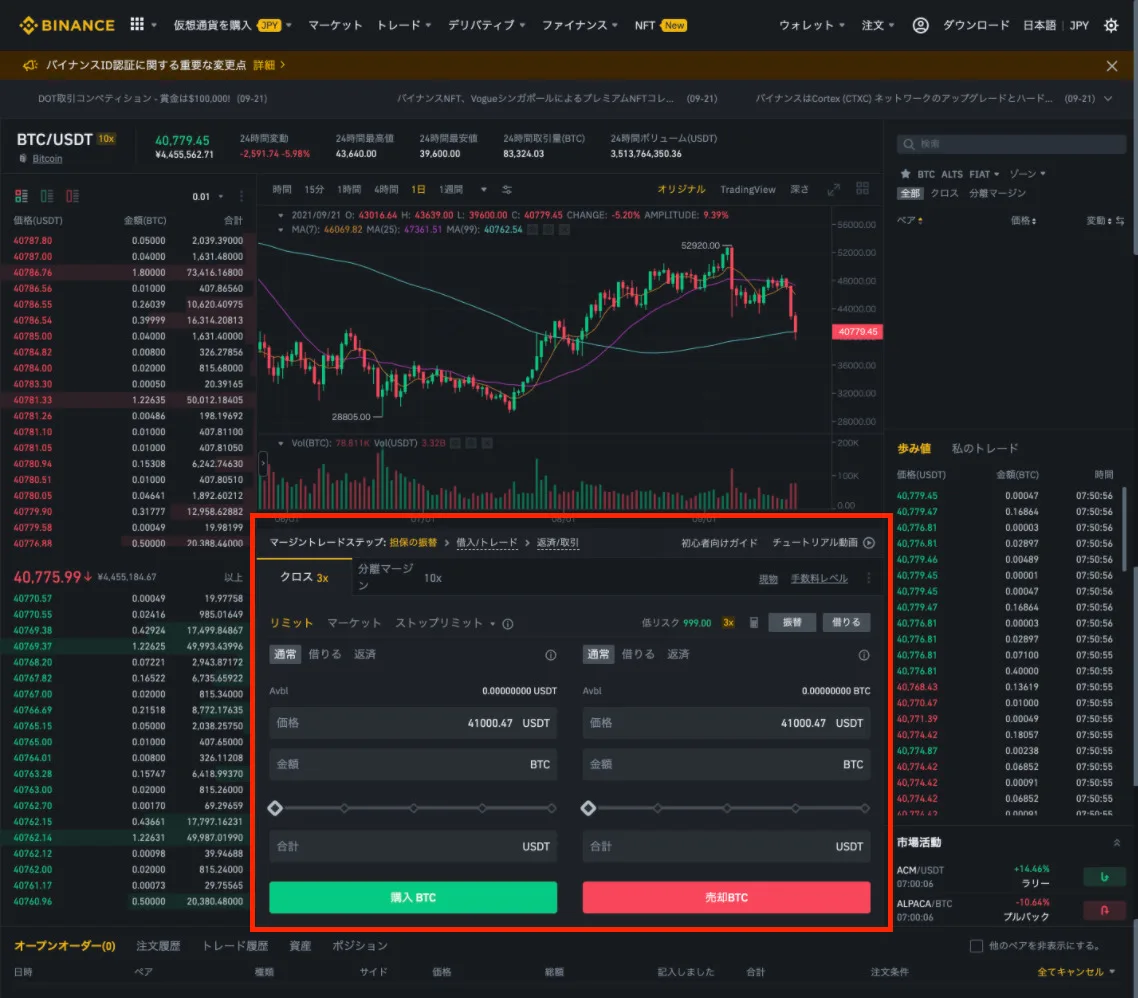The width and height of the screenshot is (1138, 998).
Task: Select 返済 mode on buy side
Action: pos(364,654)
